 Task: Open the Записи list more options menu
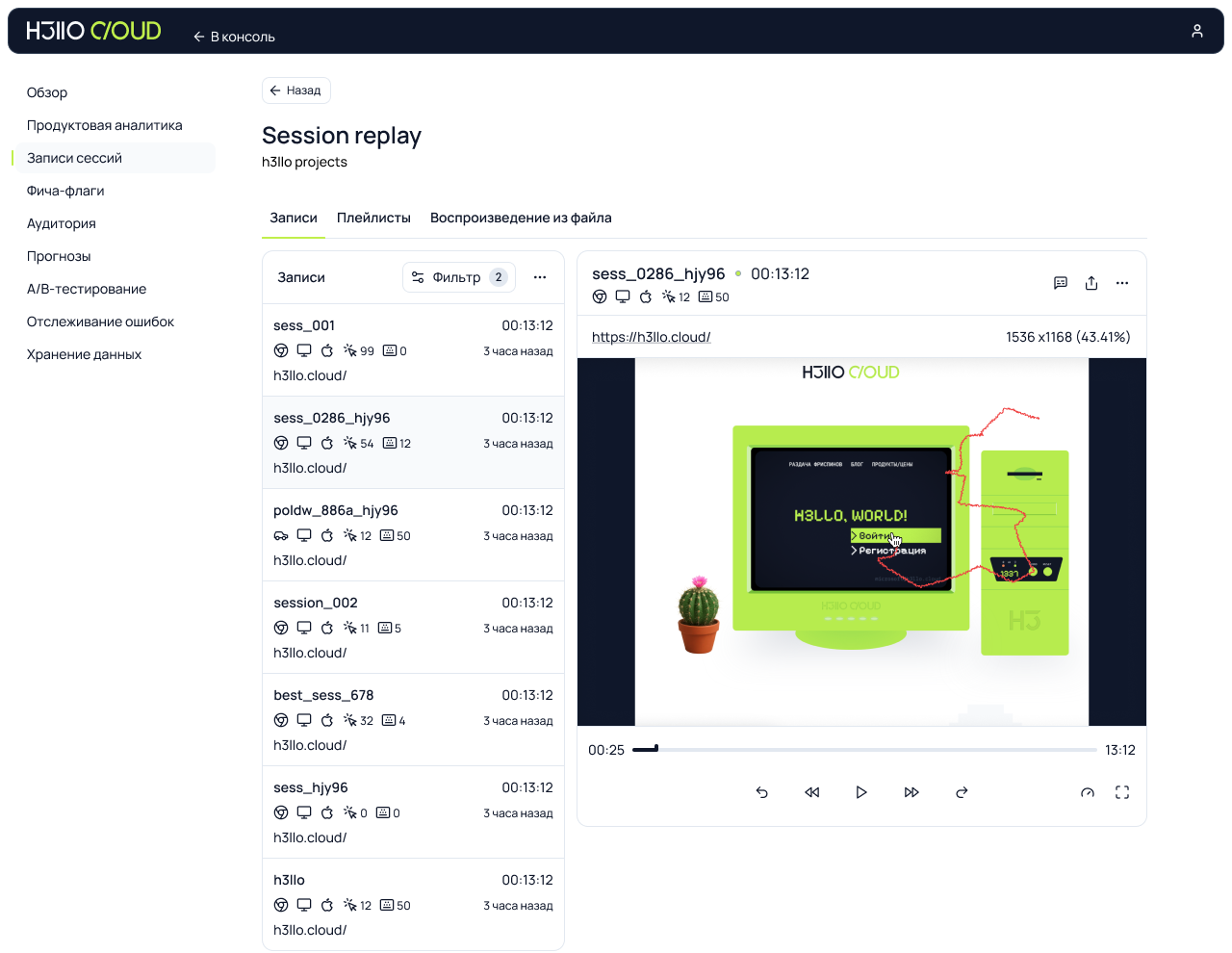[x=540, y=277]
